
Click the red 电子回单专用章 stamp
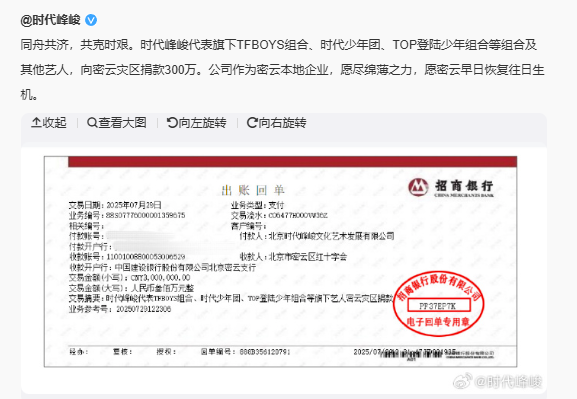click(x=438, y=304)
